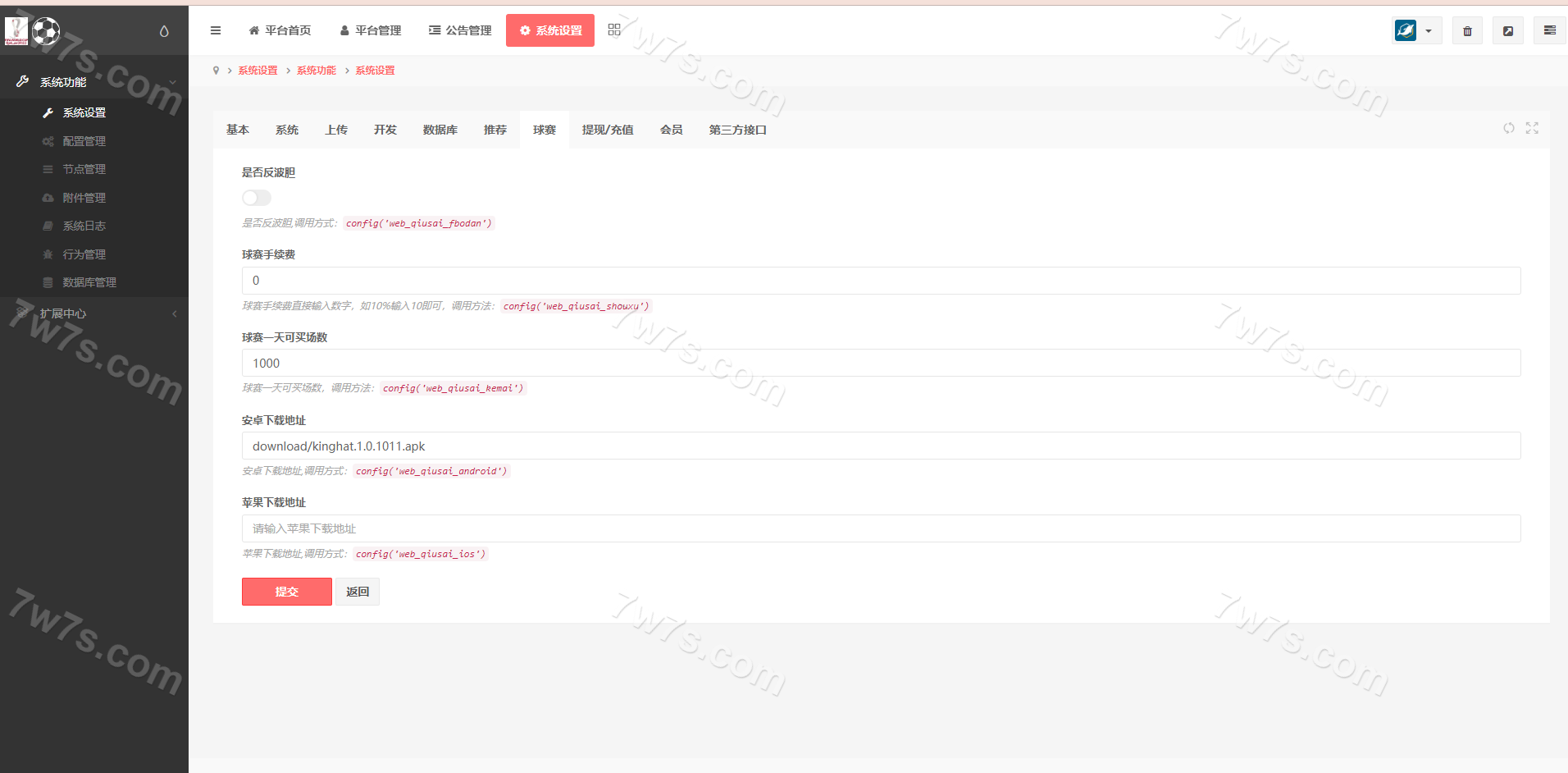
Task: Click the 苹果下载地址 input field
Action: pos(881,528)
